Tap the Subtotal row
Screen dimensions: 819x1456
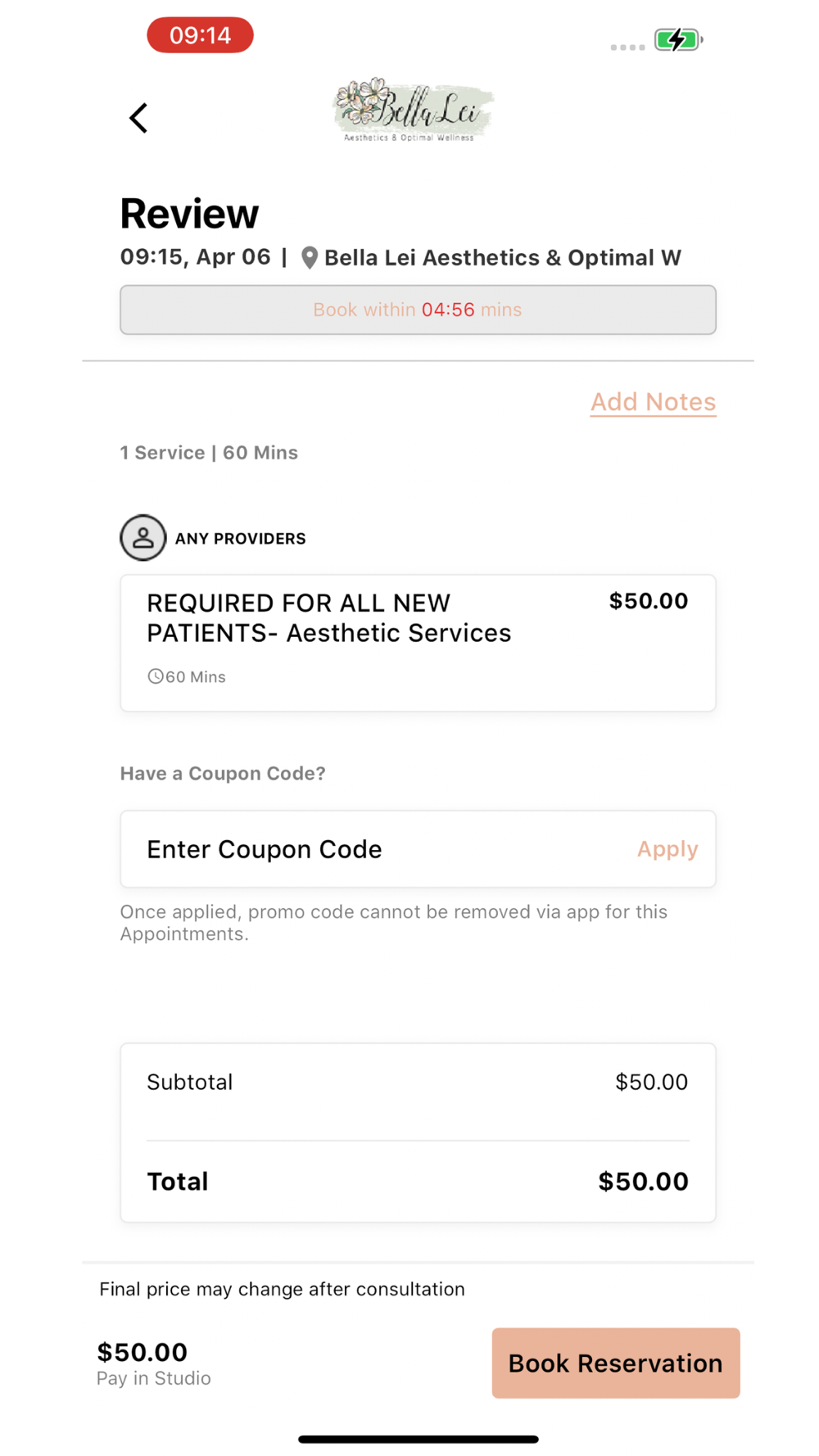coord(418,1083)
